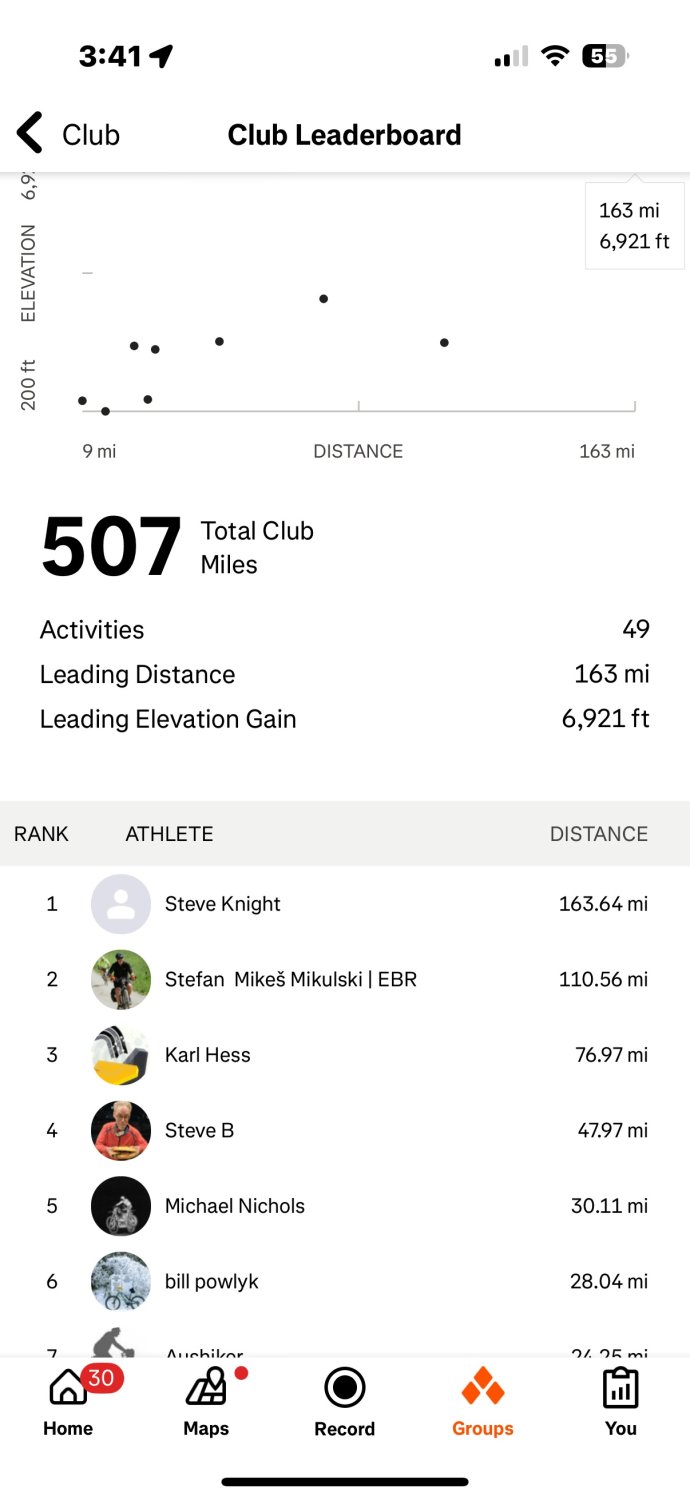Tap Steve Knight's default avatar
Viewport: 690px width, 1500px height.
pyautogui.click(x=121, y=904)
